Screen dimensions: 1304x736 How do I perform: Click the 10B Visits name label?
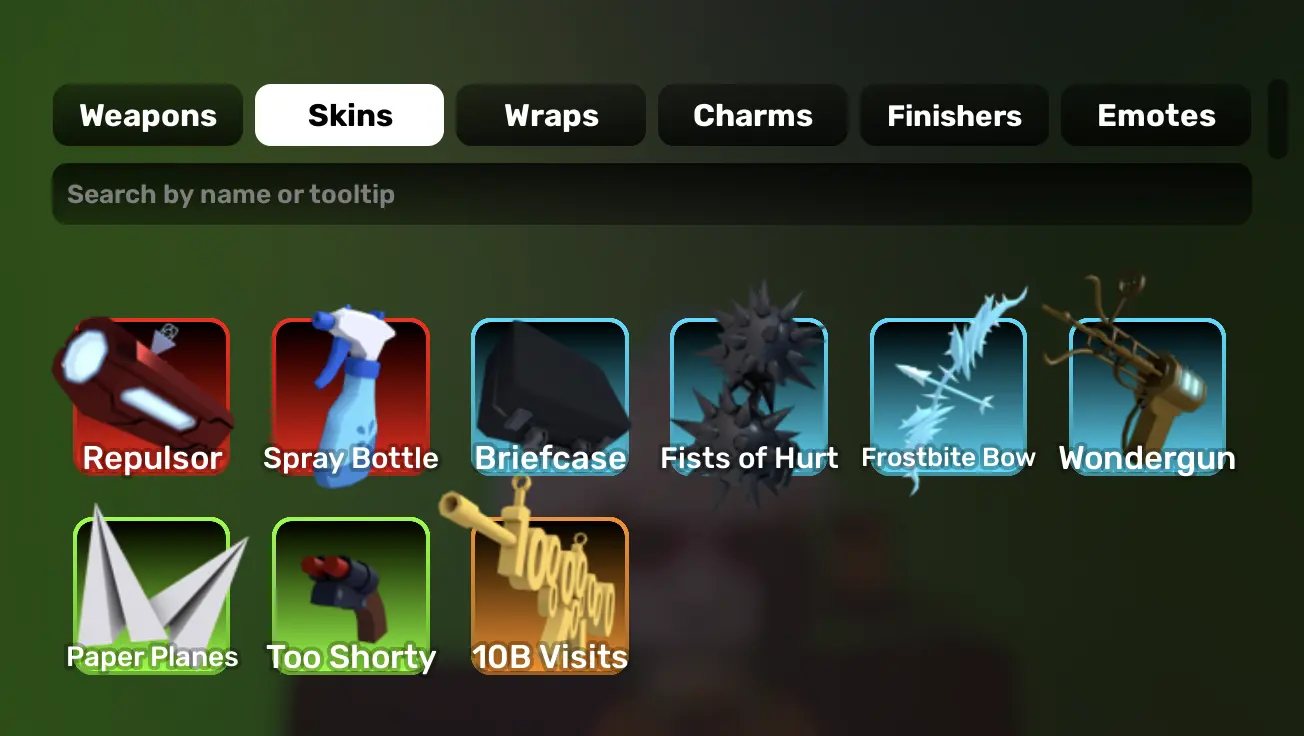(x=550, y=657)
